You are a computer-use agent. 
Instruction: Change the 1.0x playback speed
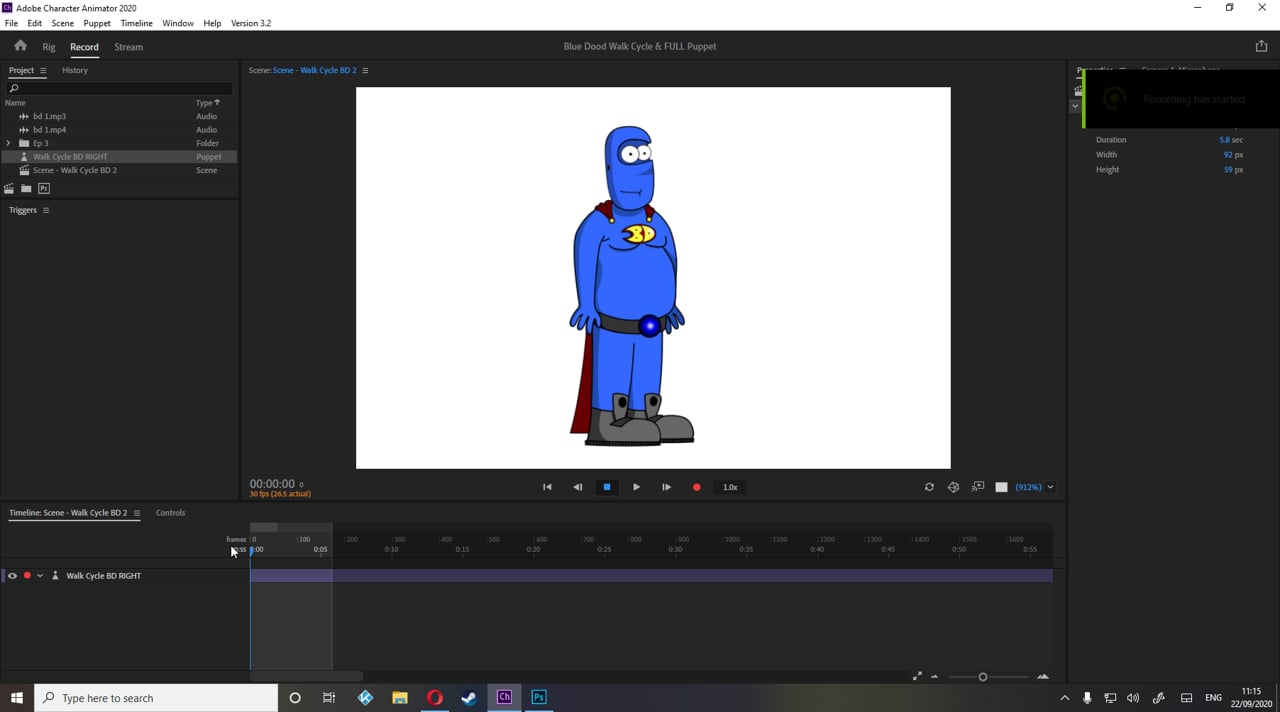tap(730, 487)
